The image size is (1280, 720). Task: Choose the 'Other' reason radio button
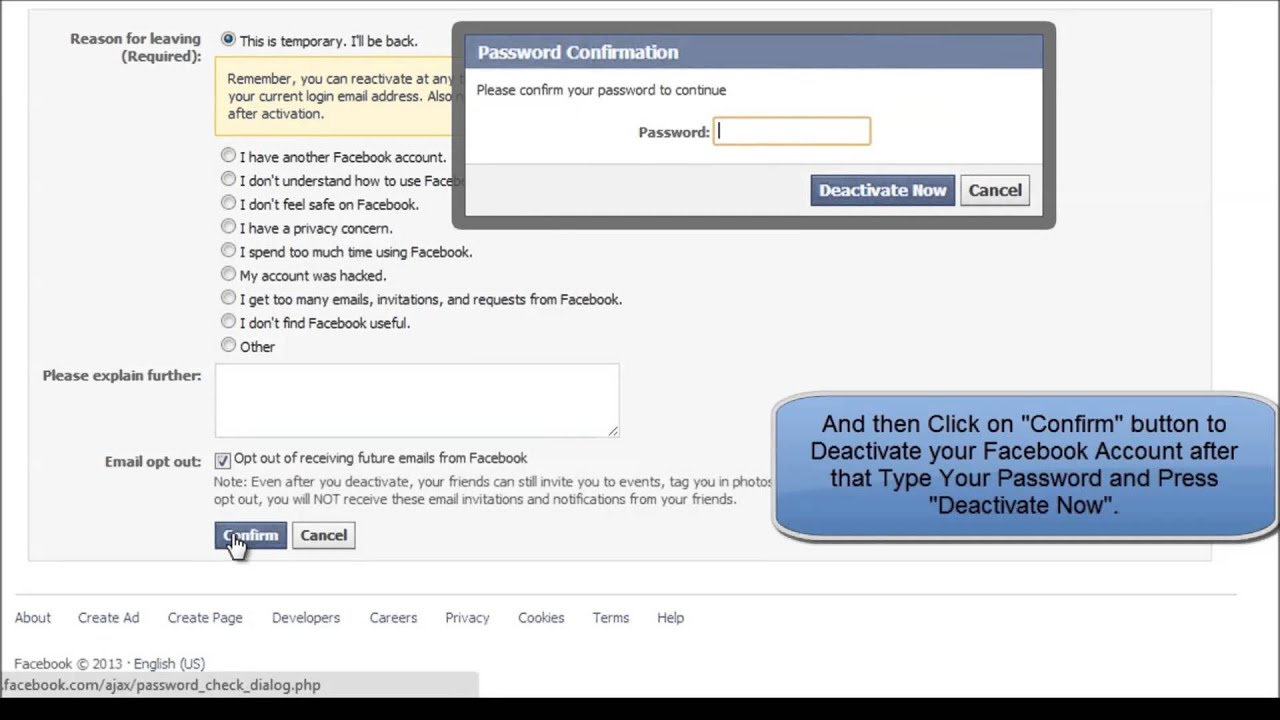pos(228,346)
